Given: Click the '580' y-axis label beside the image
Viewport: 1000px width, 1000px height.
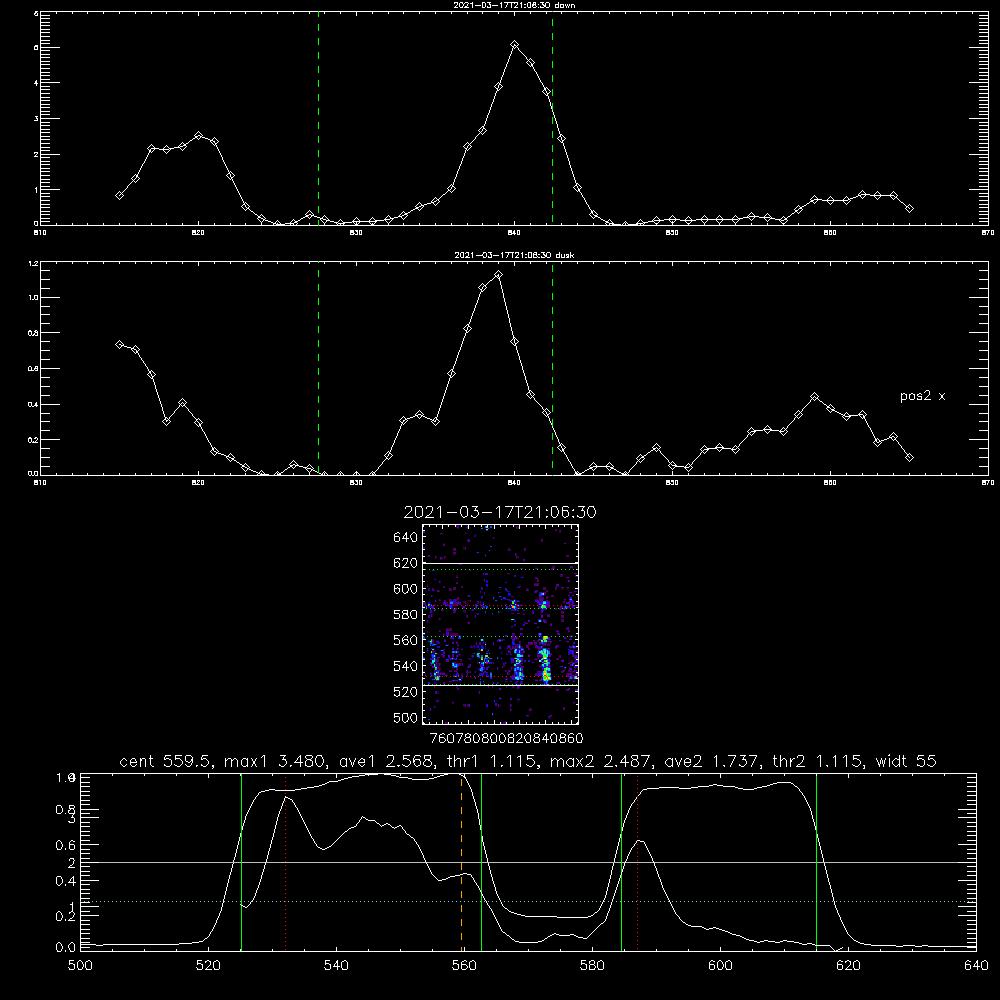Looking at the screenshot, I should coord(406,615).
